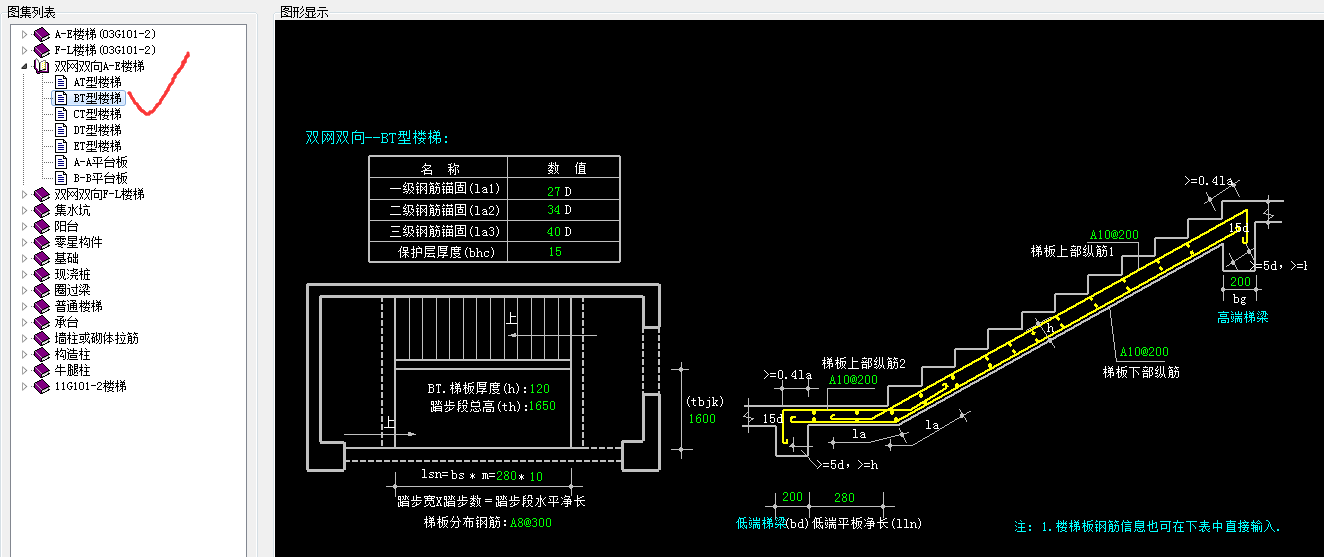Expand the 11G101-2楼梯 tree node
The width and height of the screenshot is (1324, 557).
(25, 386)
